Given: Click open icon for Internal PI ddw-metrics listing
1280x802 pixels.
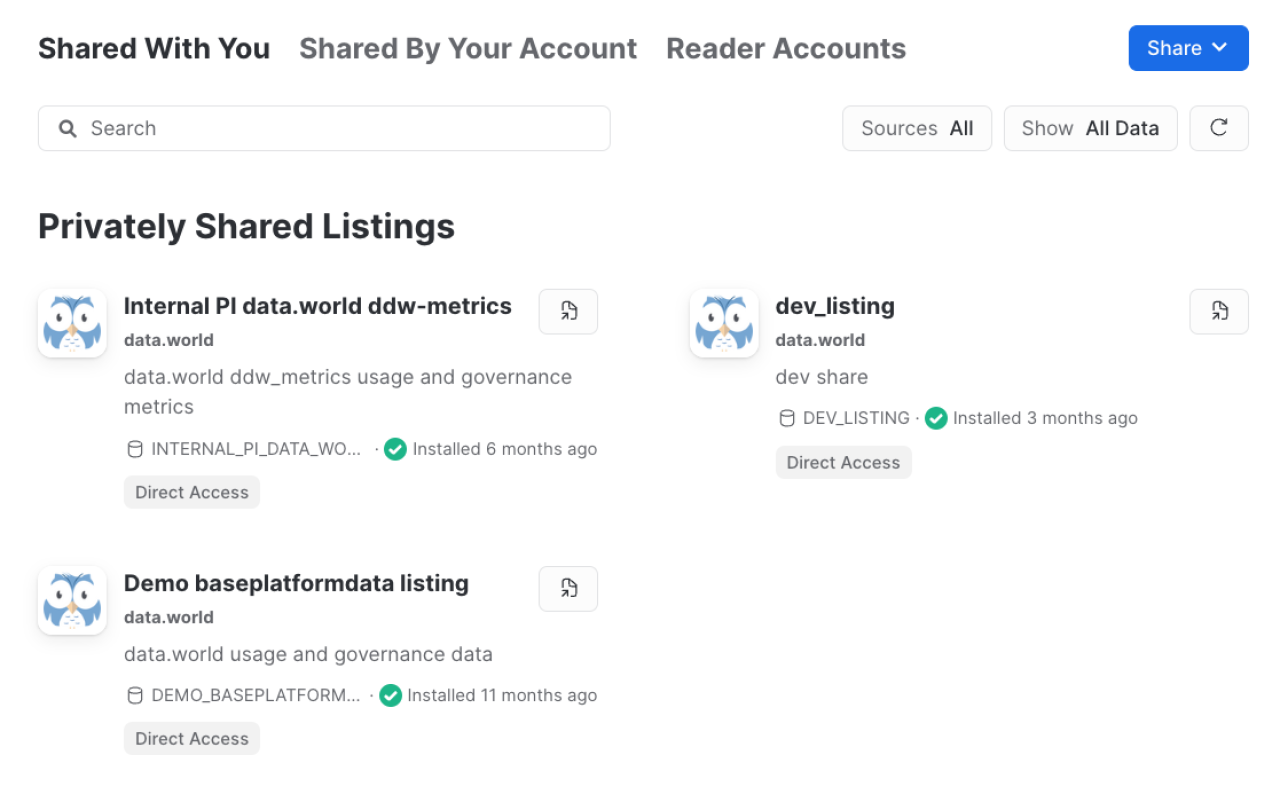Looking at the screenshot, I should (x=568, y=311).
